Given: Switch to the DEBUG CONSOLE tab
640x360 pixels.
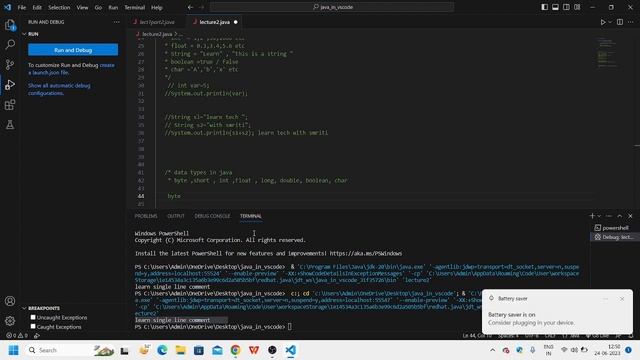Looking at the screenshot, I should pos(212,216).
